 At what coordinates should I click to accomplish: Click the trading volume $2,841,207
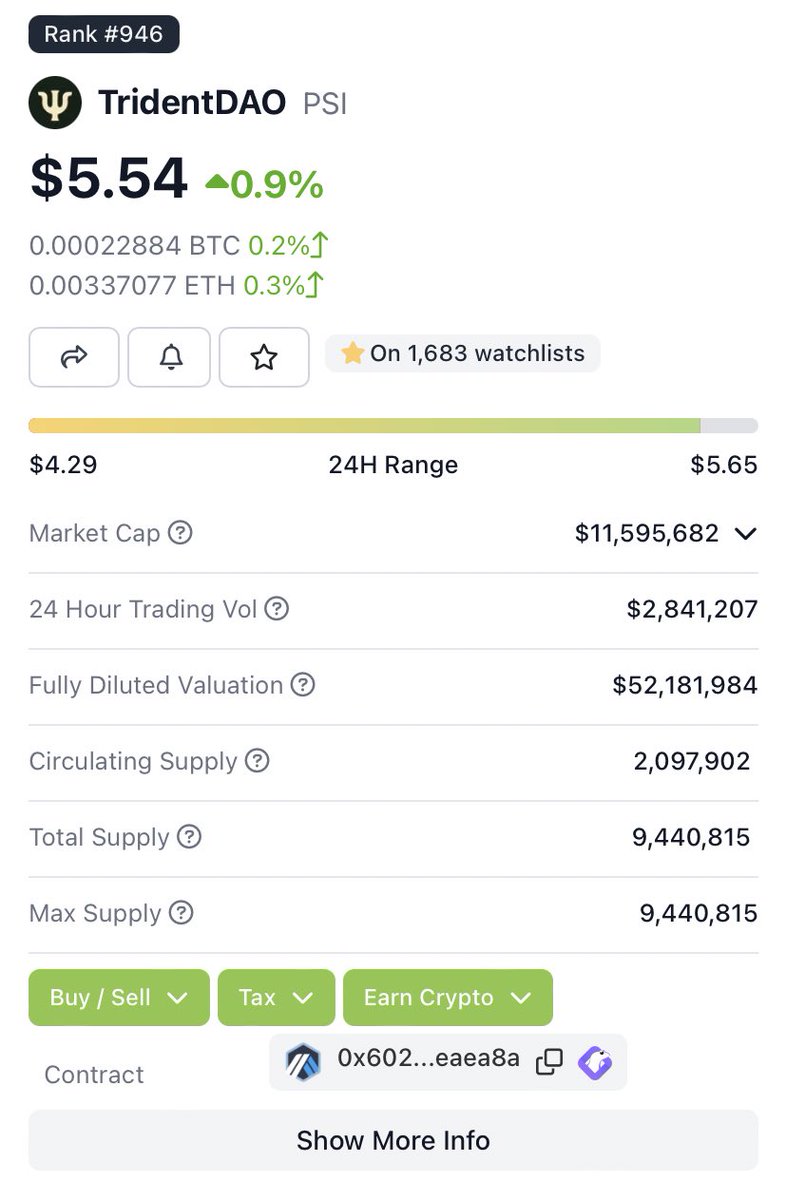pyautogui.click(x=692, y=609)
